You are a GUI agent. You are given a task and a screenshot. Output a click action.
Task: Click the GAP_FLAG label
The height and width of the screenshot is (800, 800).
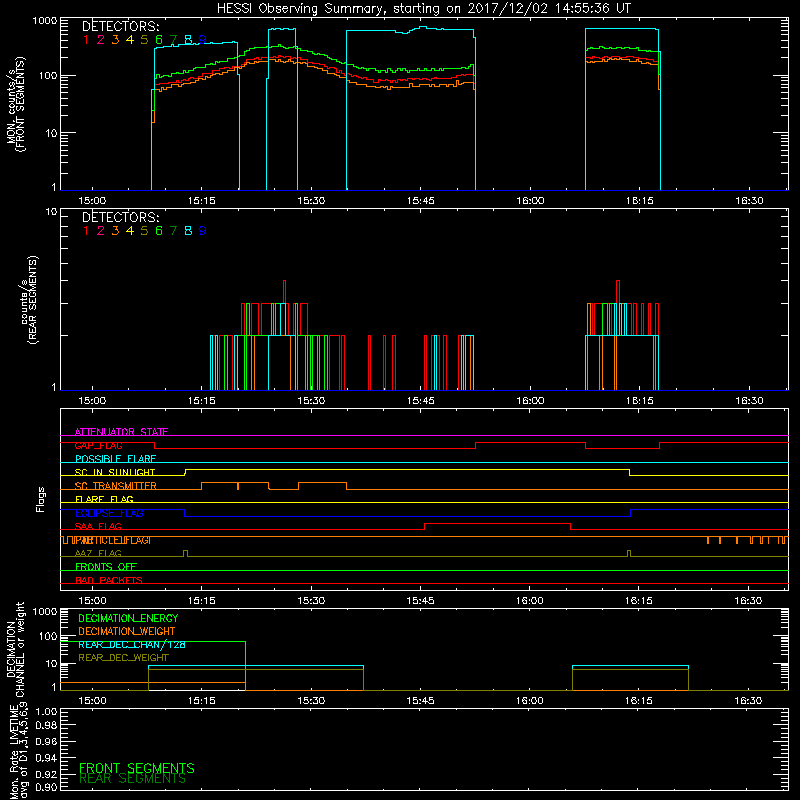[x=98, y=445]
